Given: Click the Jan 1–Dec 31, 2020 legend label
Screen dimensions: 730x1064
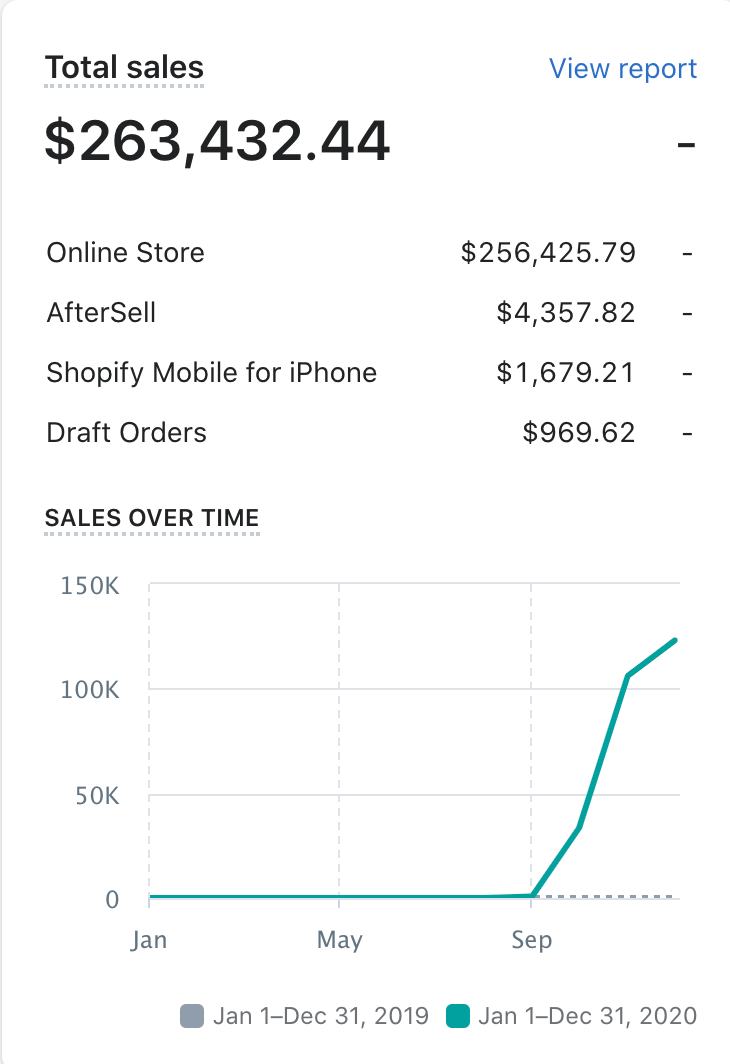Looking at the screenshot, I should pos(587,1016).
